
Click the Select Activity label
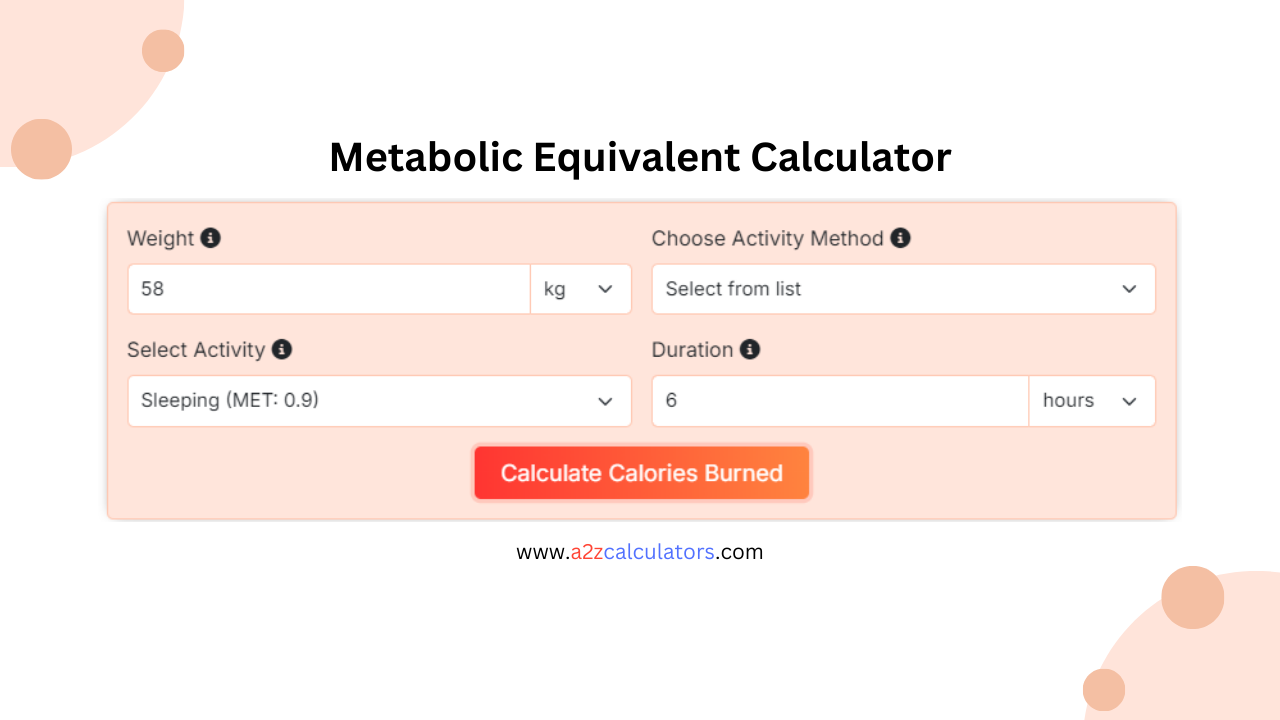pyautogui.click(x=196, y=350)
